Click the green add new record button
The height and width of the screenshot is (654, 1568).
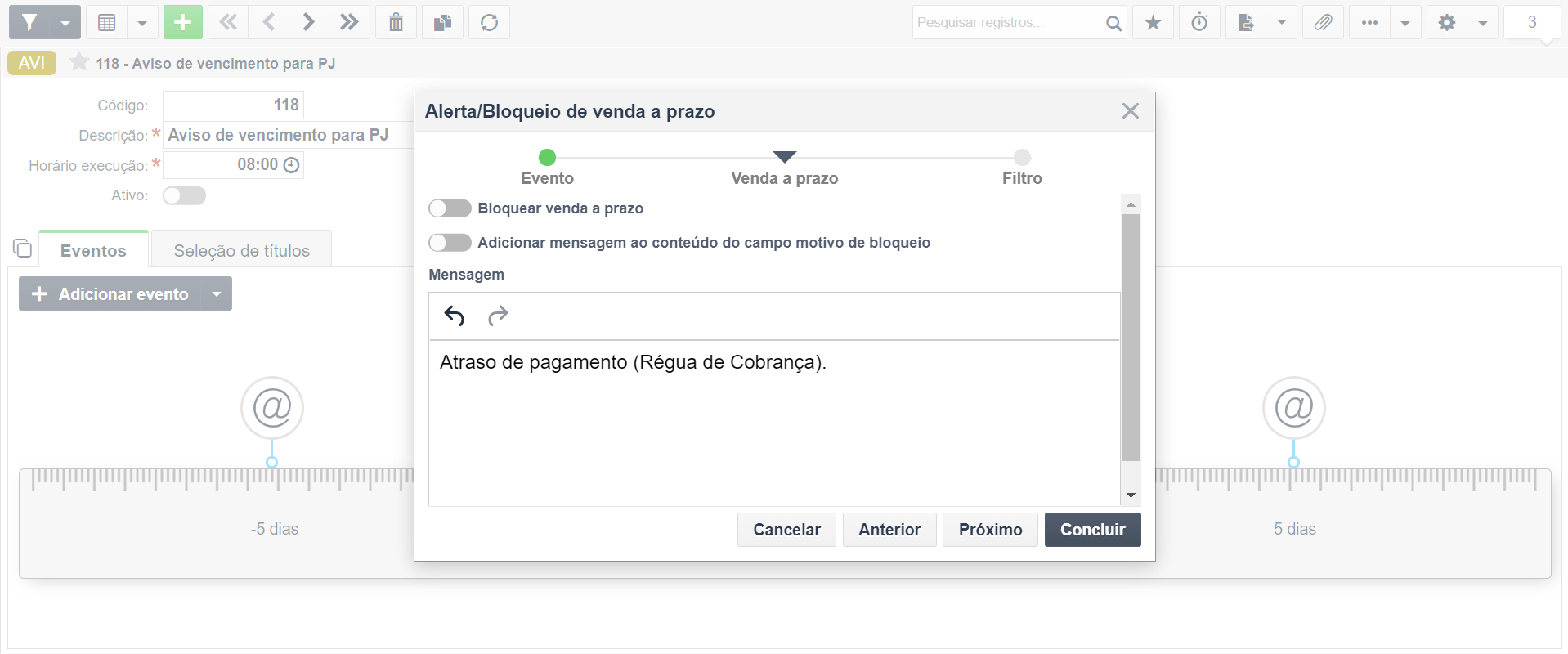click(182, 22)
